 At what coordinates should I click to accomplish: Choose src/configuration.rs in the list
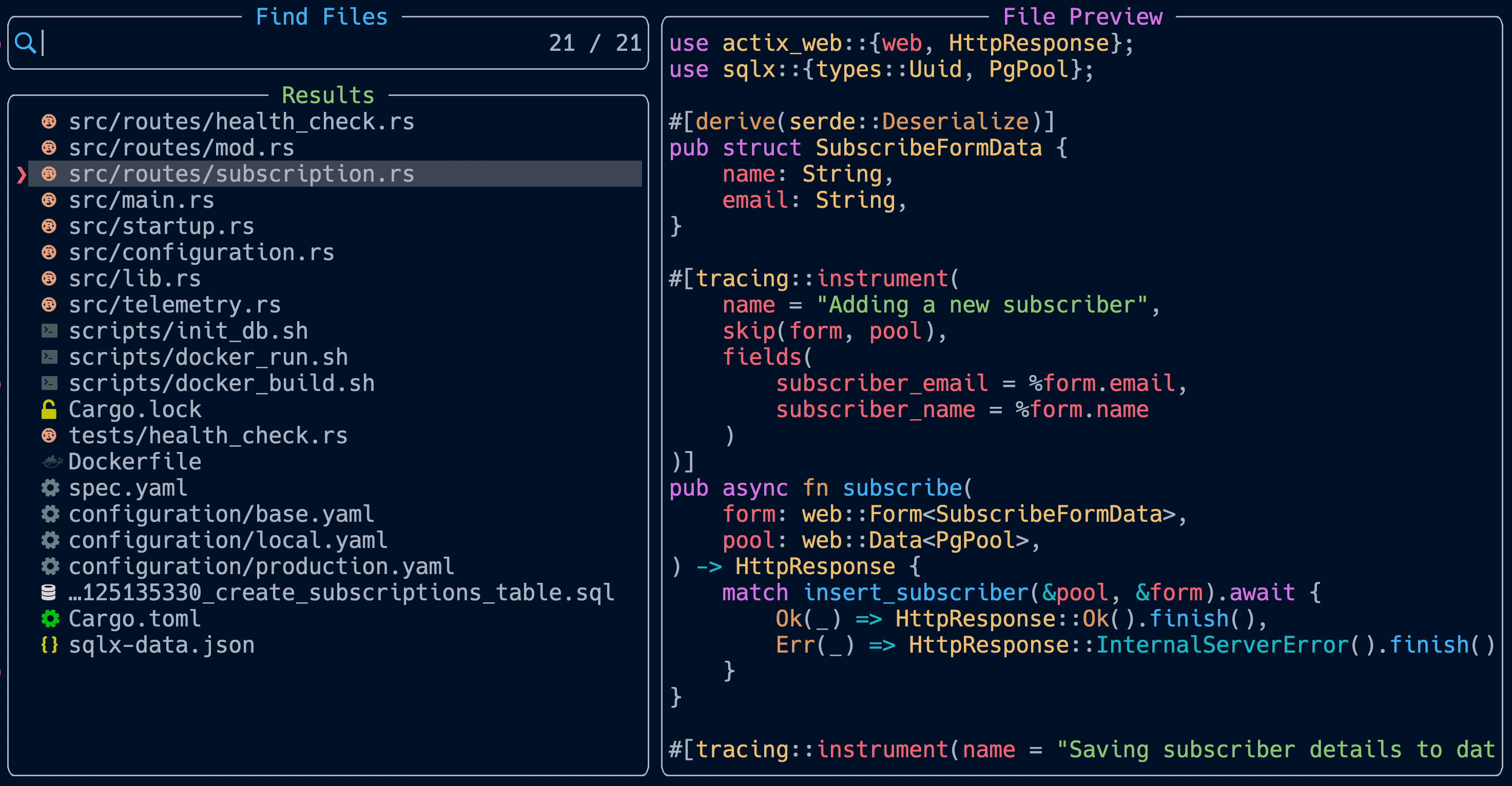pos(335,252)
